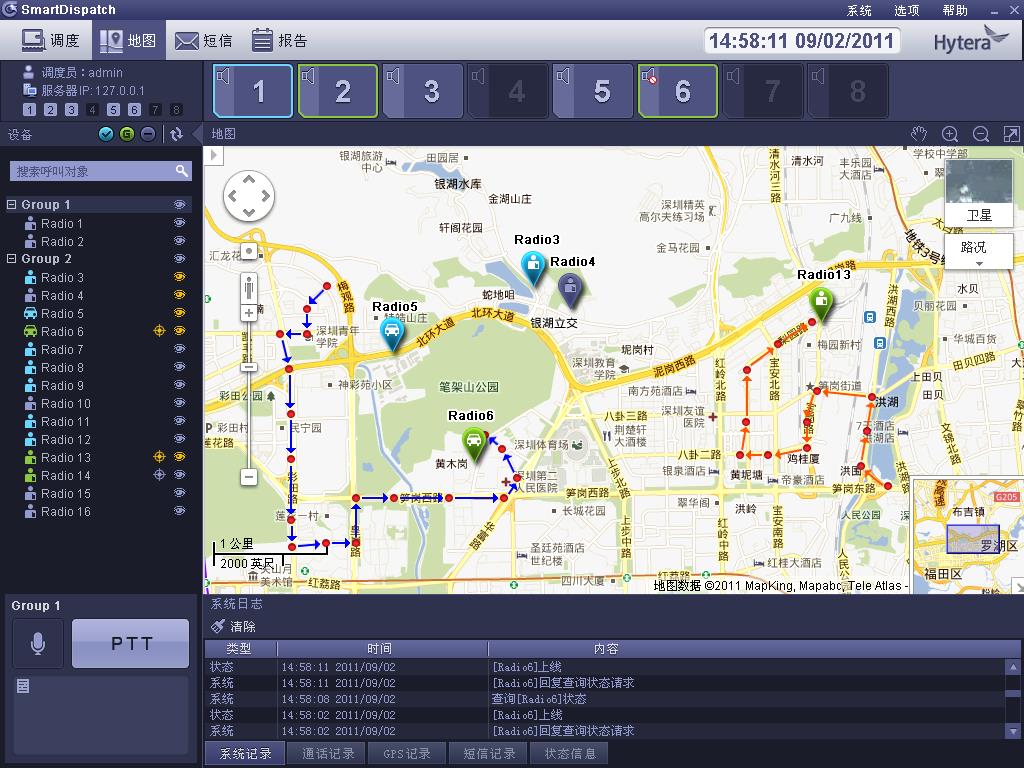
Task: Click the map zoom slider plus button
Action: 249,313
